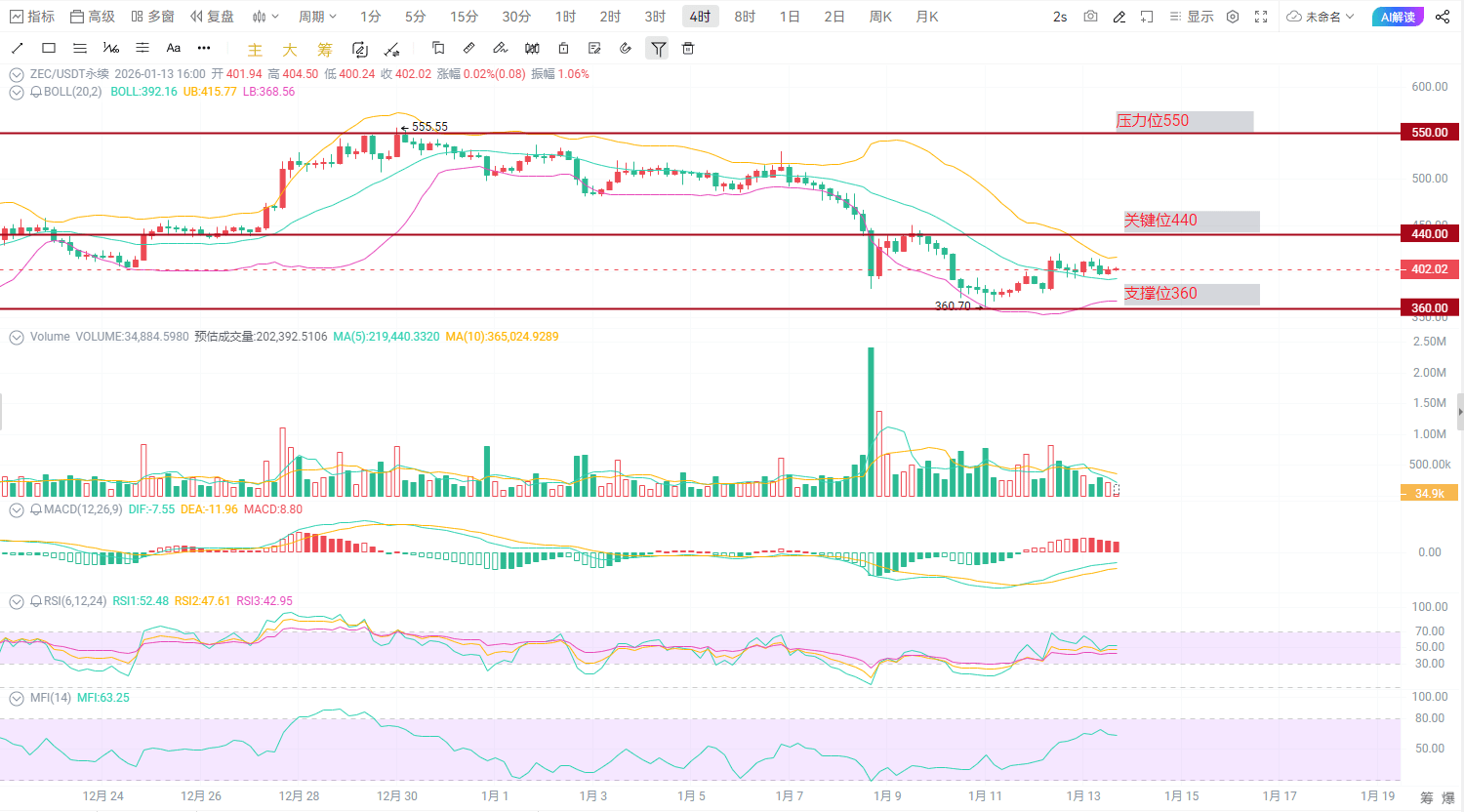Switch to the 周K weekly timeframe
Screen dimensions: 1464x812
[x=879, y=17]
